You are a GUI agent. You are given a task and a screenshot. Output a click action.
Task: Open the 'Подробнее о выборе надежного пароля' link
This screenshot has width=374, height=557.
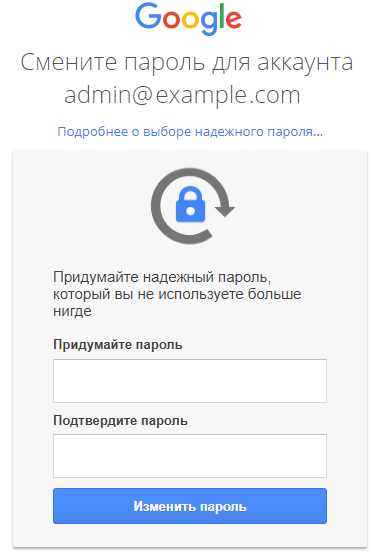click(x=190, y=132)
